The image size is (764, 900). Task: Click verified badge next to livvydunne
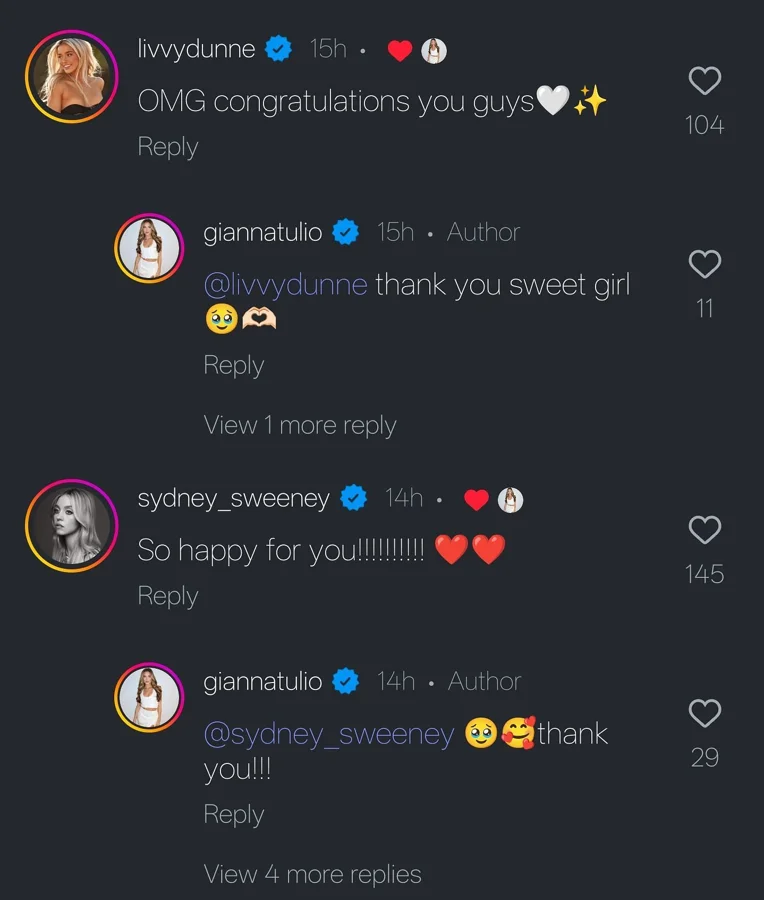click(x=278, y=49)
